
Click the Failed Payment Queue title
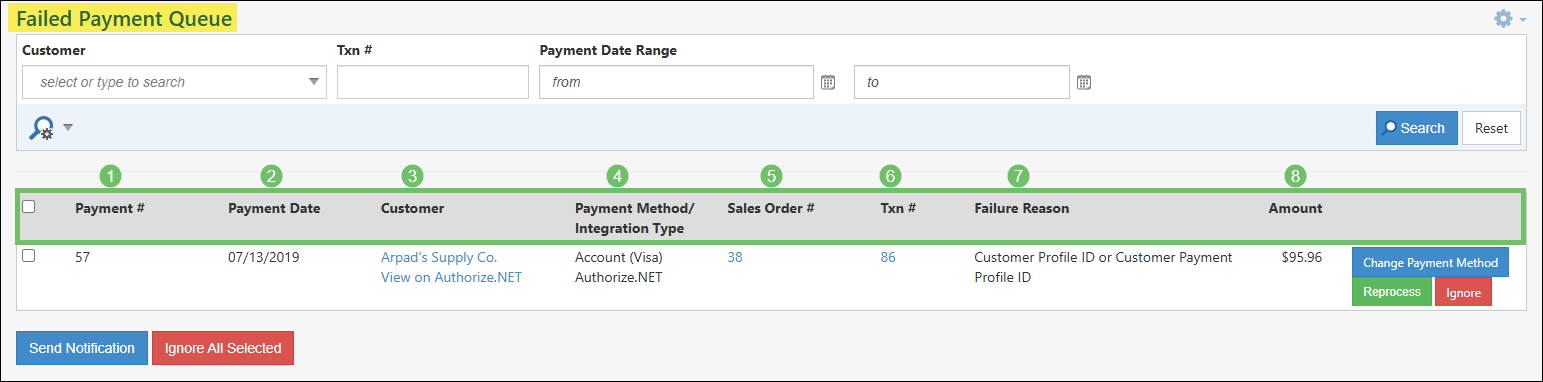coord(125,18)
